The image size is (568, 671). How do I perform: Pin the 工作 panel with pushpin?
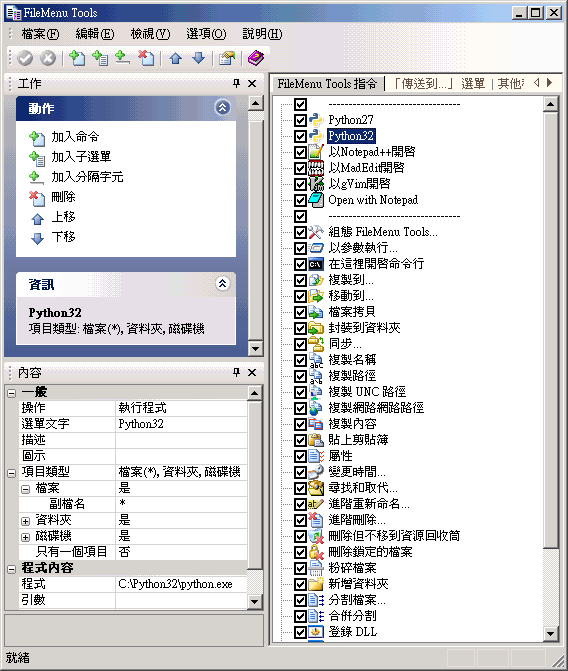click(x=236, y=83)
